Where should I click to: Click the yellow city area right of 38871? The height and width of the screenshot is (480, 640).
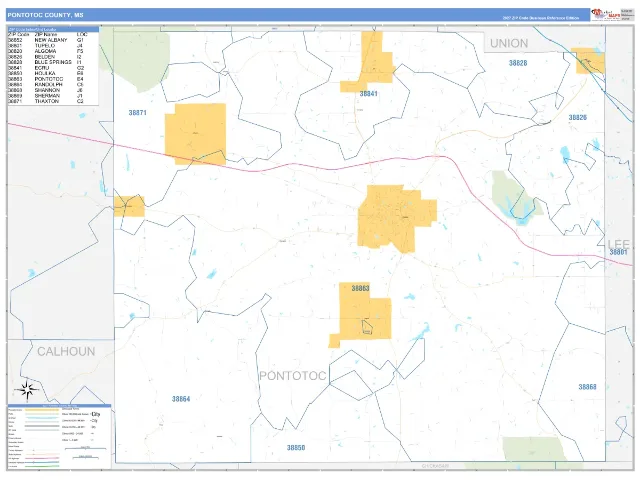point(196,134)
